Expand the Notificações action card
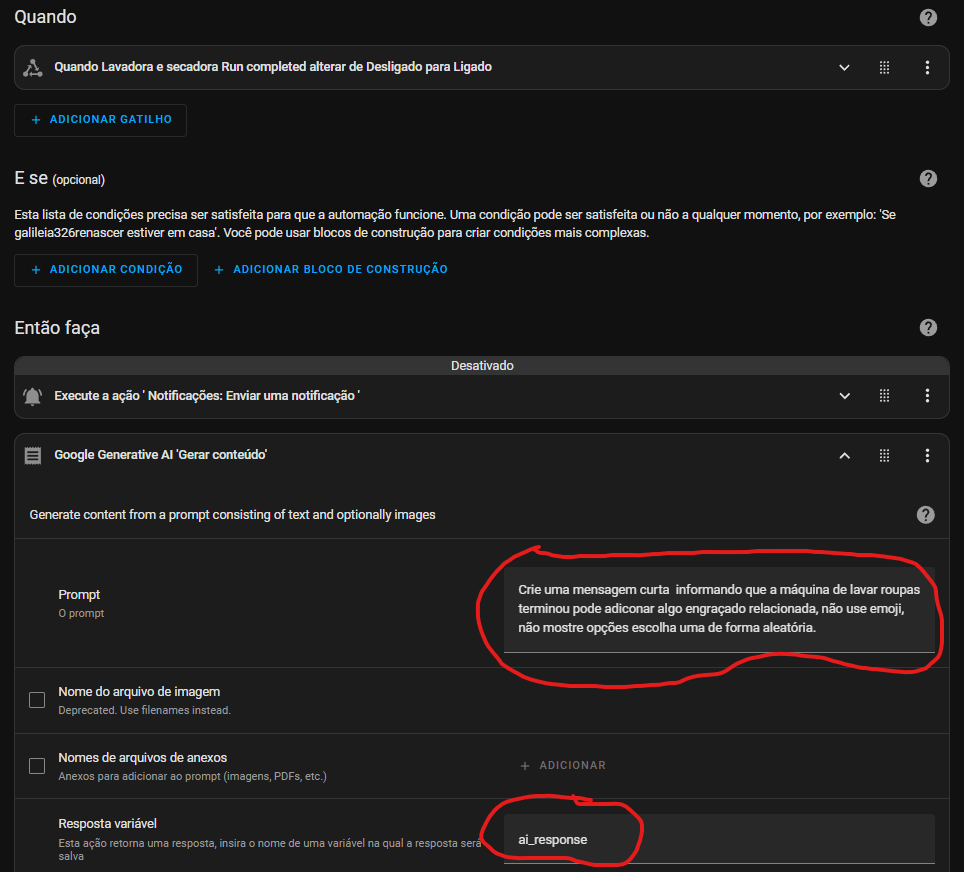 [844, 396]
